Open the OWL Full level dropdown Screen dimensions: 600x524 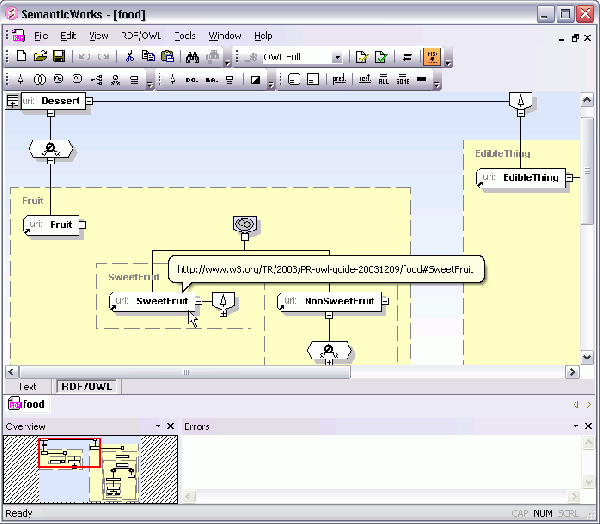[337, 58]
